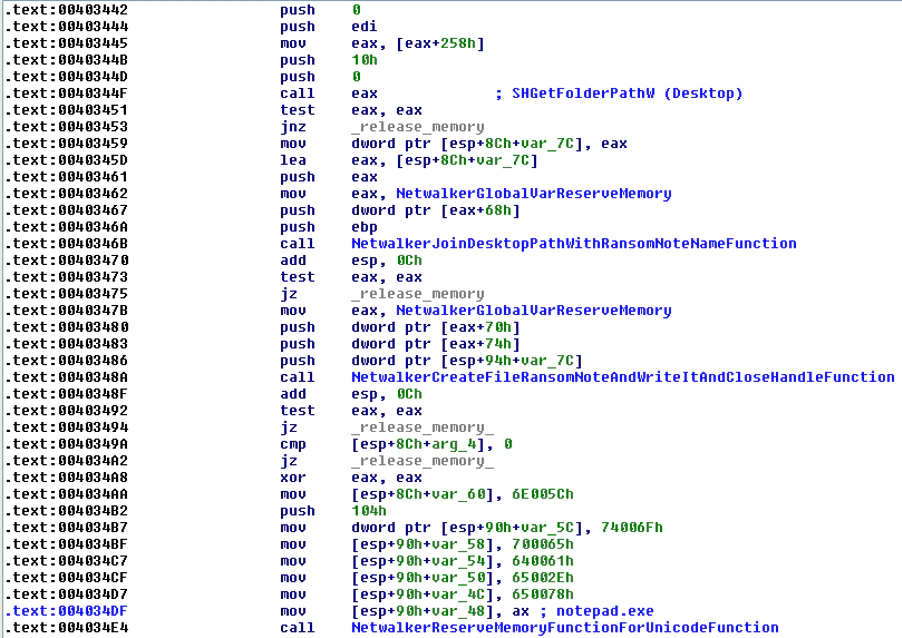The height and width of the screenshot is (638, 902).
Task: Select the push ebp operand
Action: tap(364, 227)
